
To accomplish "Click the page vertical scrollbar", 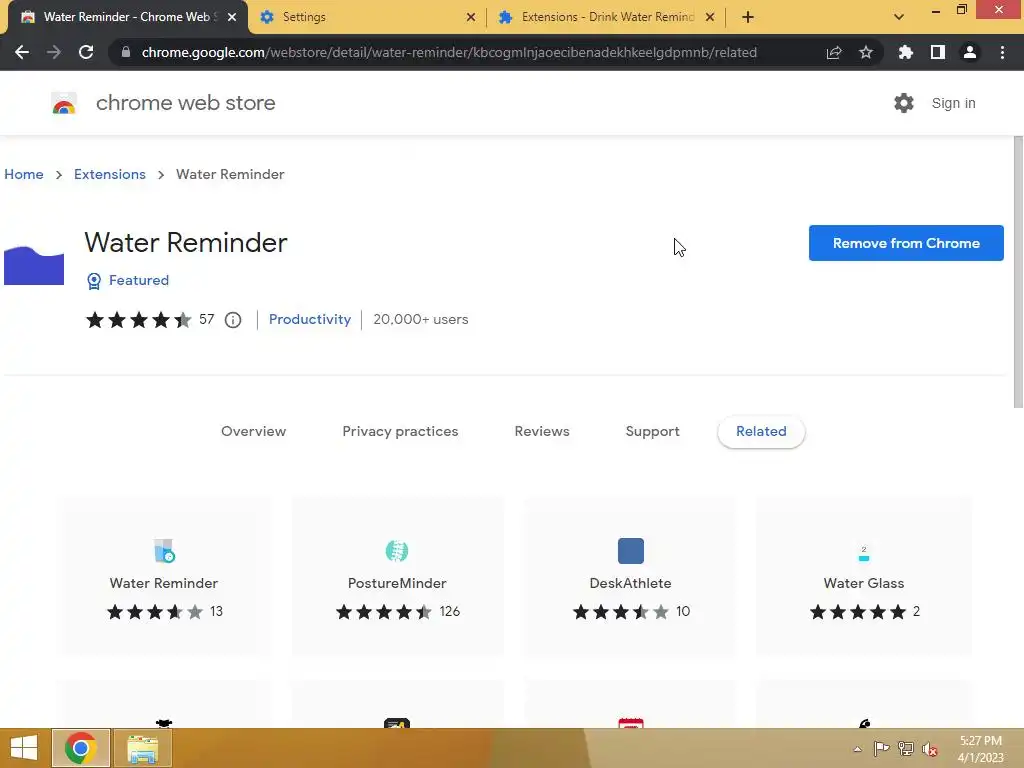I will pyautogui.click(x=1017, y=272).
